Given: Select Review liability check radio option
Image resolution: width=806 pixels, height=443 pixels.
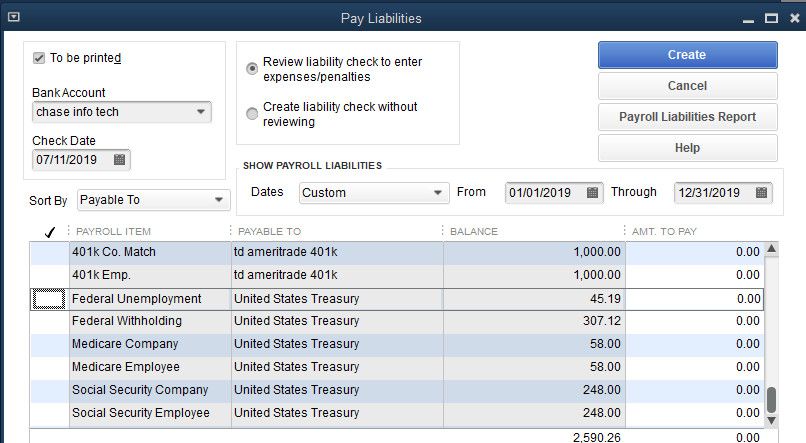Looking at the screenshot, I should [252, 69].
